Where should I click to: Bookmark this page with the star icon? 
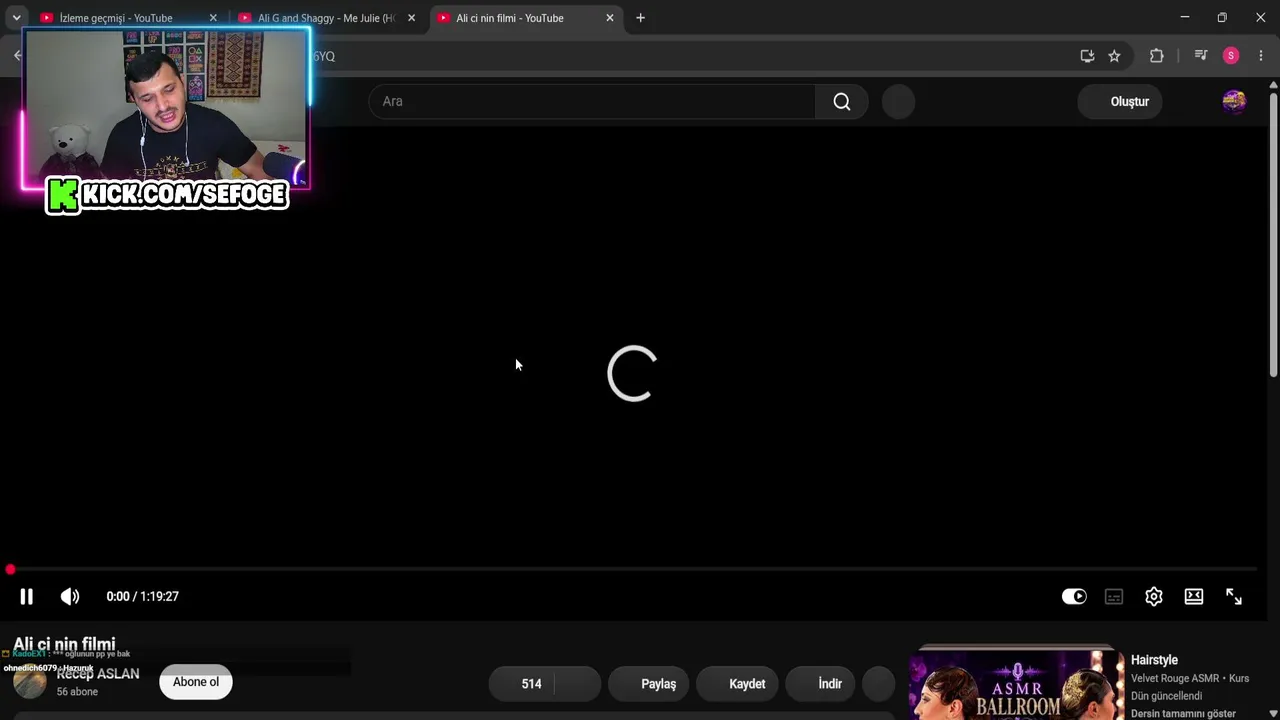(1114, 56)
